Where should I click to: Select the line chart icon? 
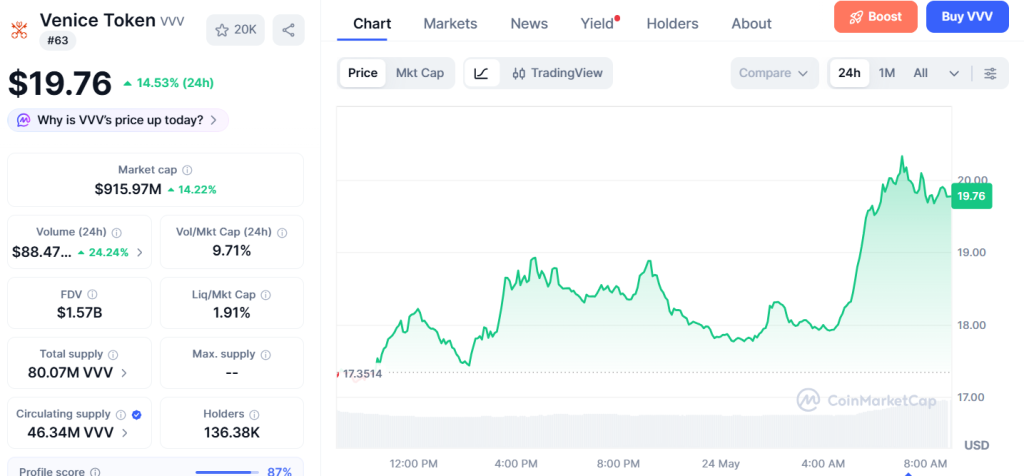[482, 73]
